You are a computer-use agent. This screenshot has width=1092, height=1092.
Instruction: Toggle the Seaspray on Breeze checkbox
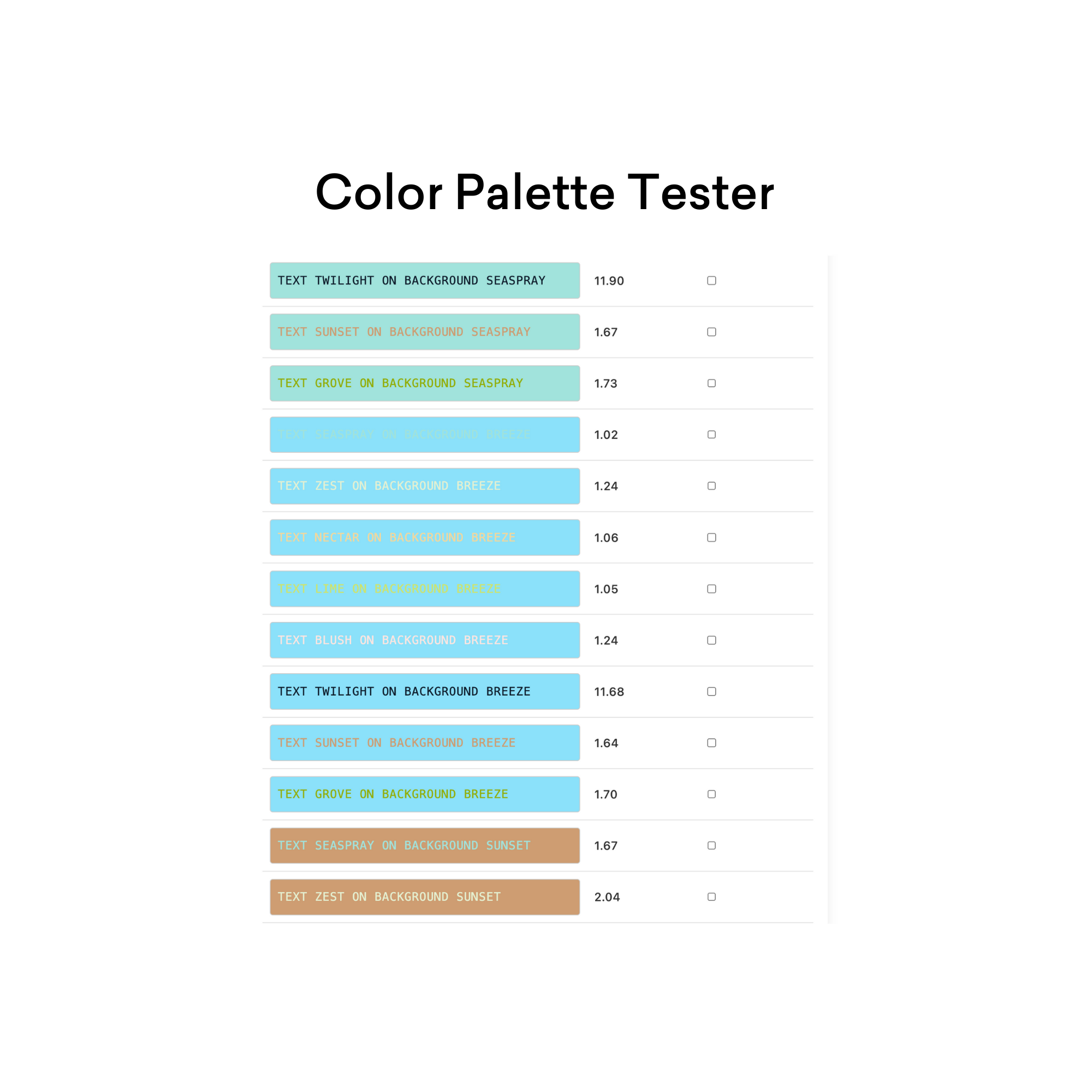point(711,435)
